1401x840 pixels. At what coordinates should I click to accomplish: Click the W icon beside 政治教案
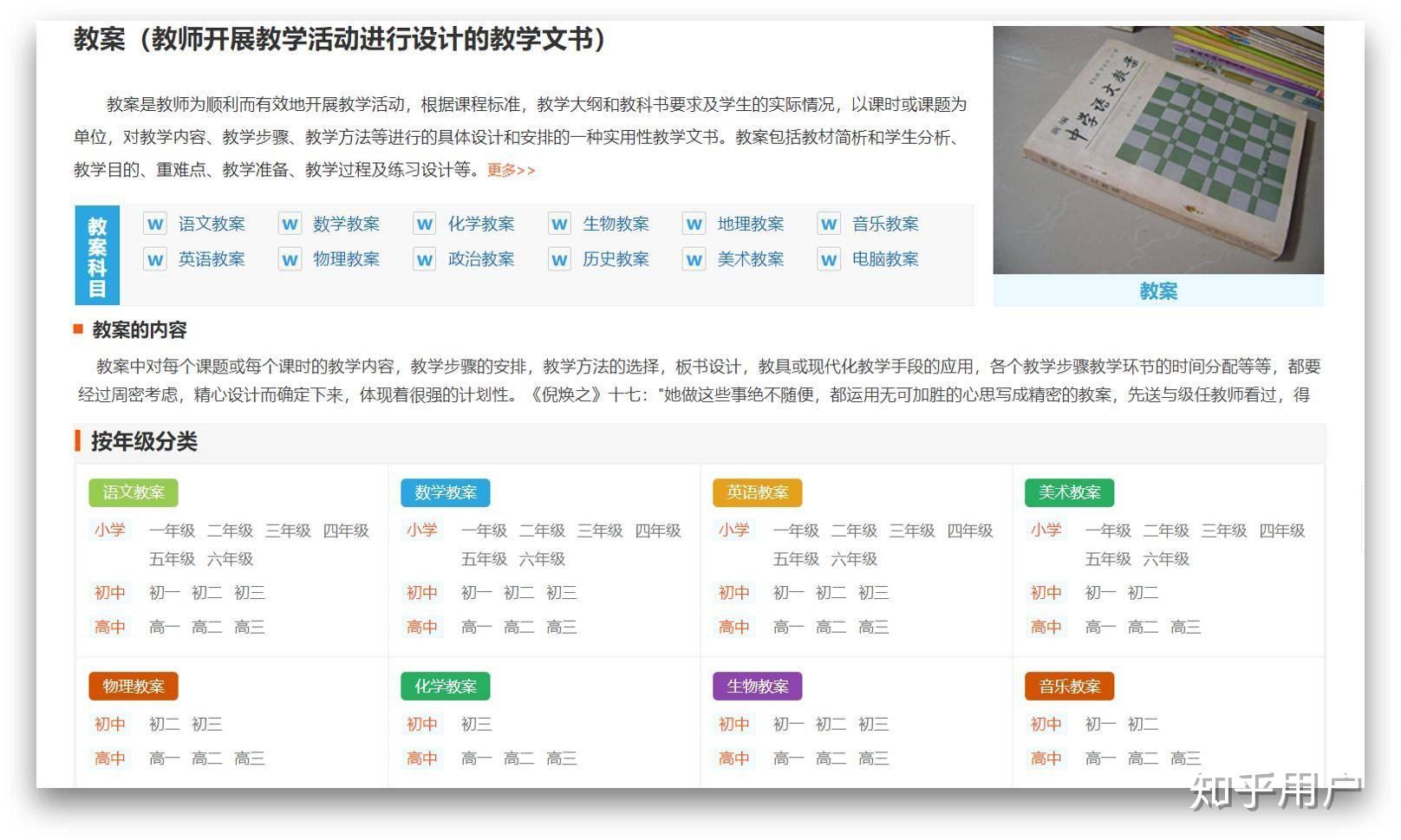(x=423, y=259)
